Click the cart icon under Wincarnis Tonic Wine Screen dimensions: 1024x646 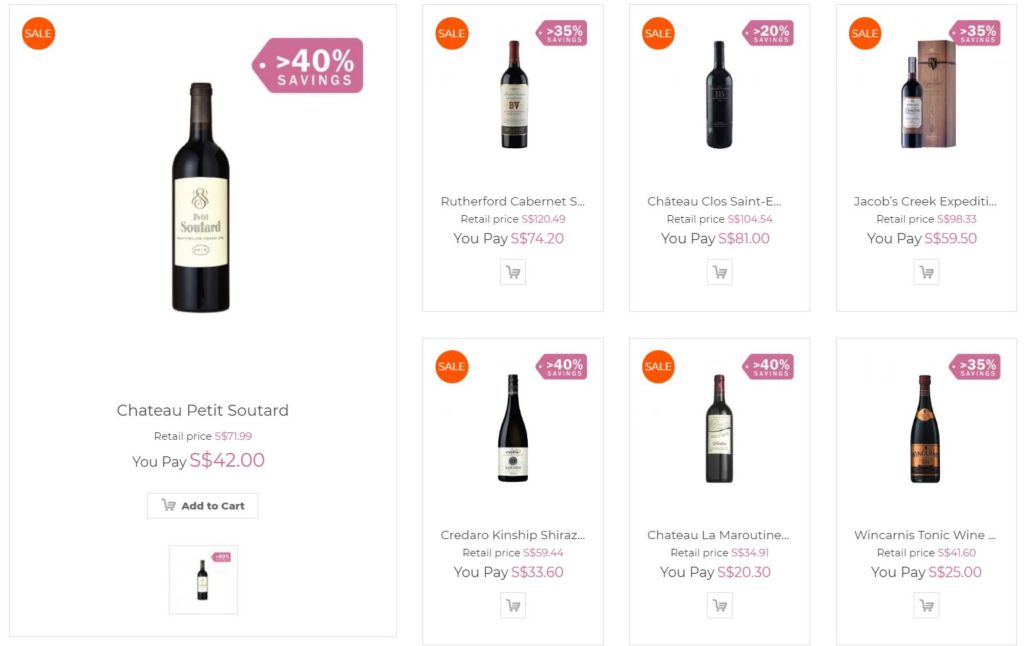point(926,605)
